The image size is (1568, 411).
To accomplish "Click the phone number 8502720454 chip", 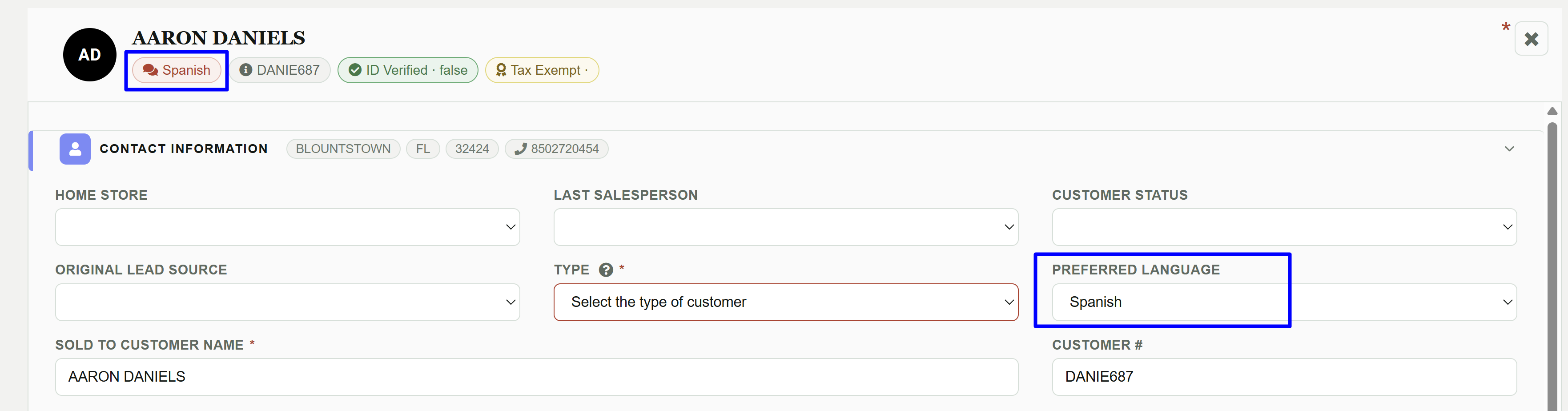I will pyautogui.click(x=556, y=149).
